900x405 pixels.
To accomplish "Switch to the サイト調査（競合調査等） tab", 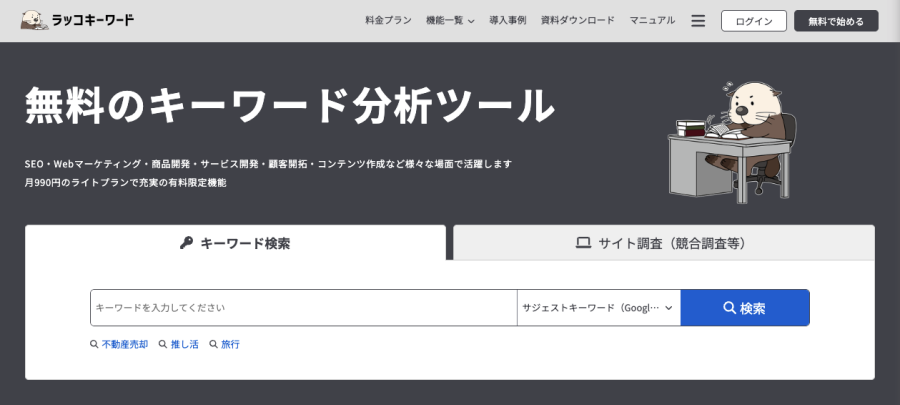I will coord(664,243).
